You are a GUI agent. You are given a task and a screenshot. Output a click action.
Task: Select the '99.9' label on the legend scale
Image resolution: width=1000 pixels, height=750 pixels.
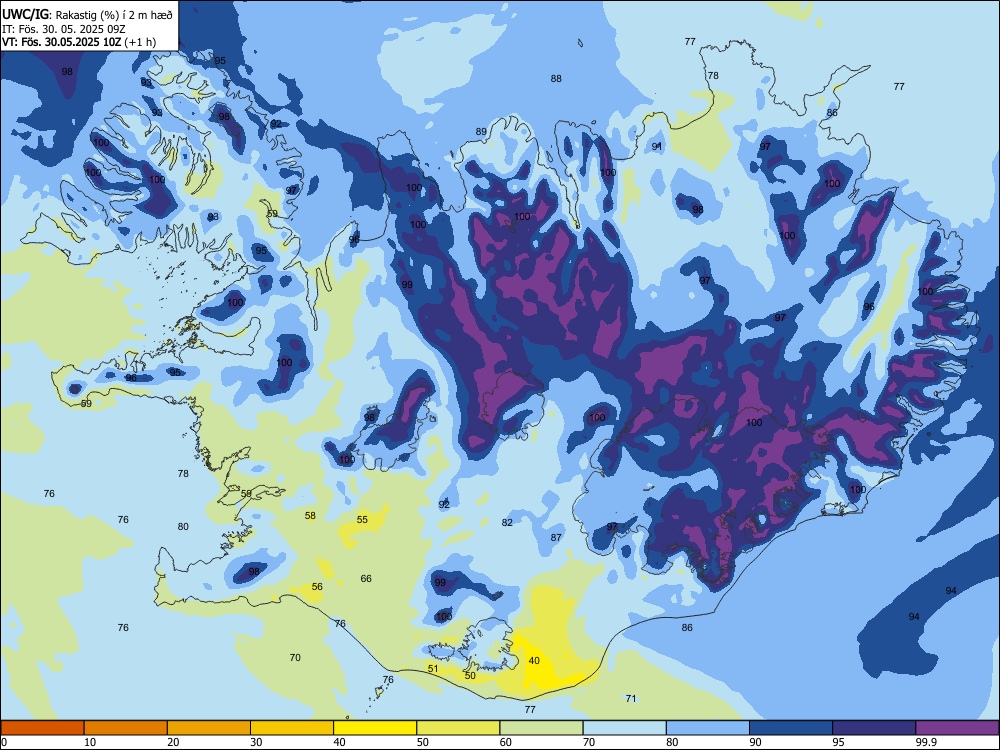[925, 742]
